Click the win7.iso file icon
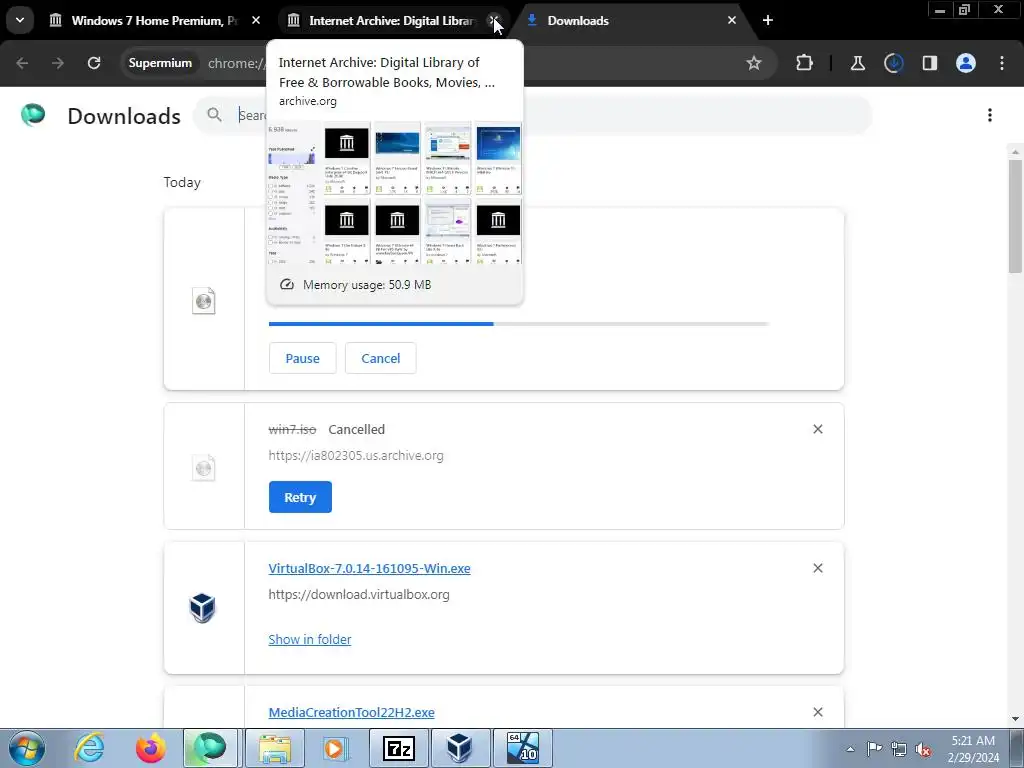 204,468
